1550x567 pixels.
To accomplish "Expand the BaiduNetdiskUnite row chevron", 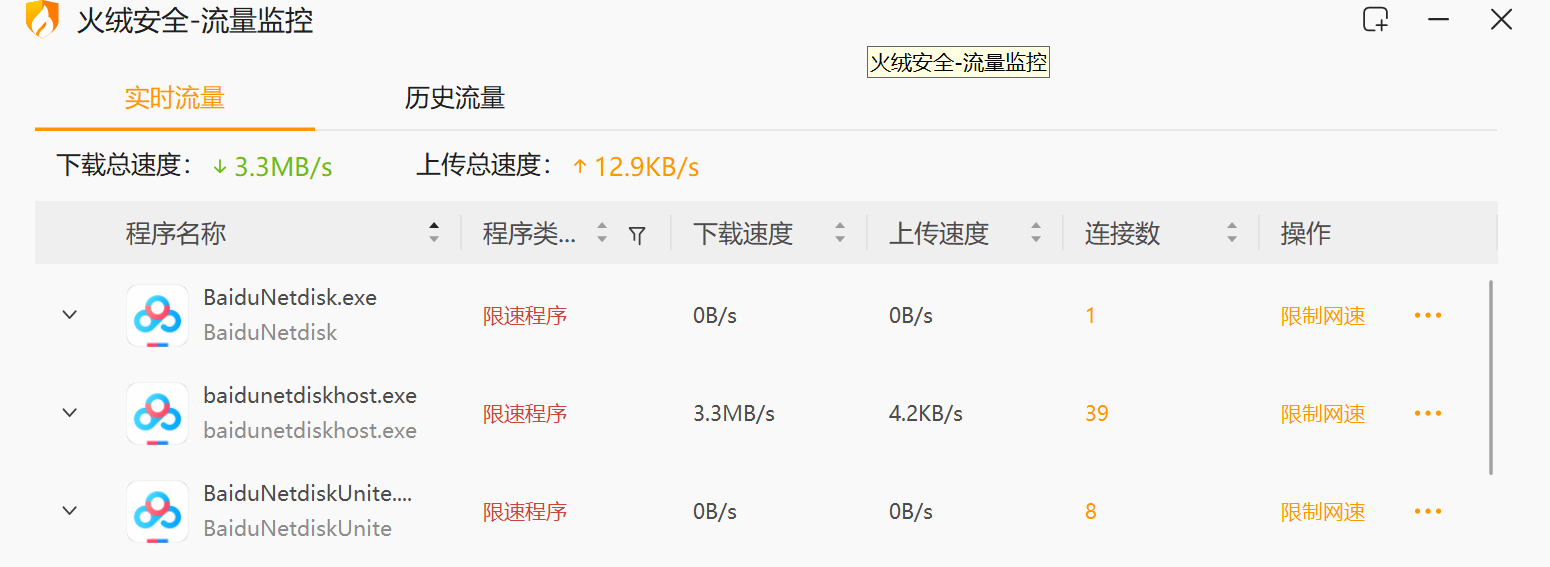I will [x=70, y=511].
